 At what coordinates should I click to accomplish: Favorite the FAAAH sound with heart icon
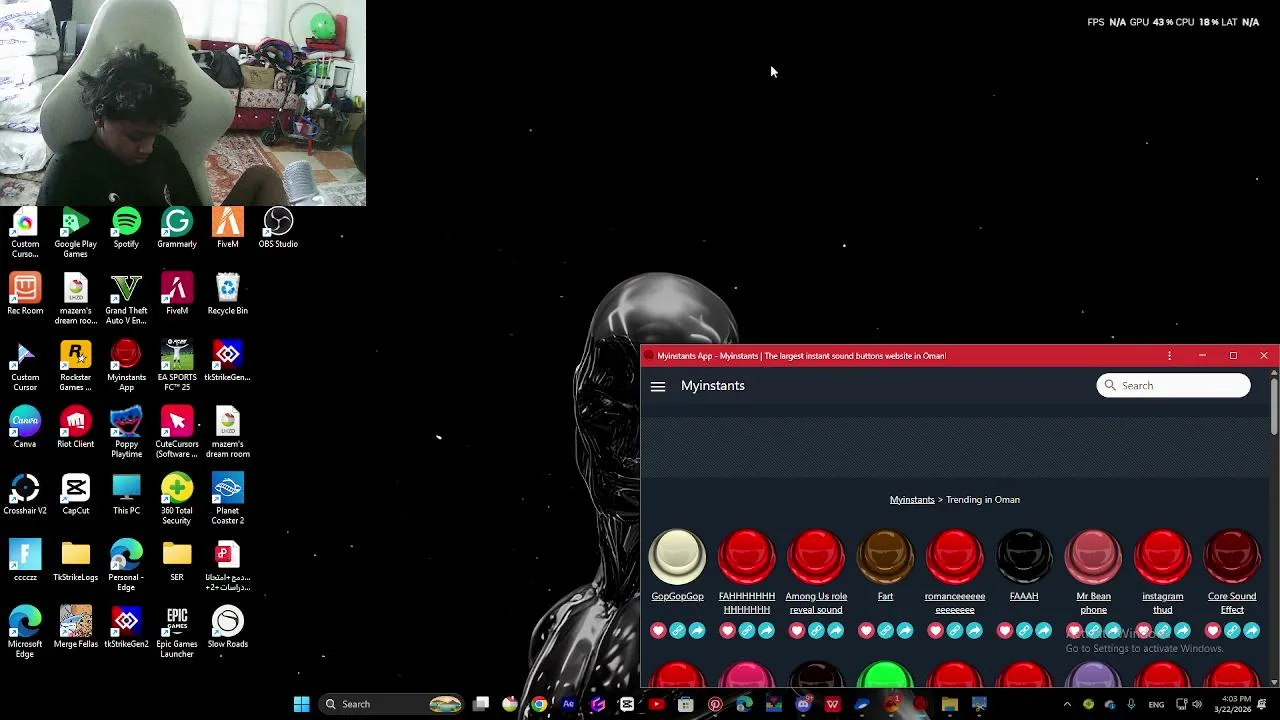click(1005, 630)
